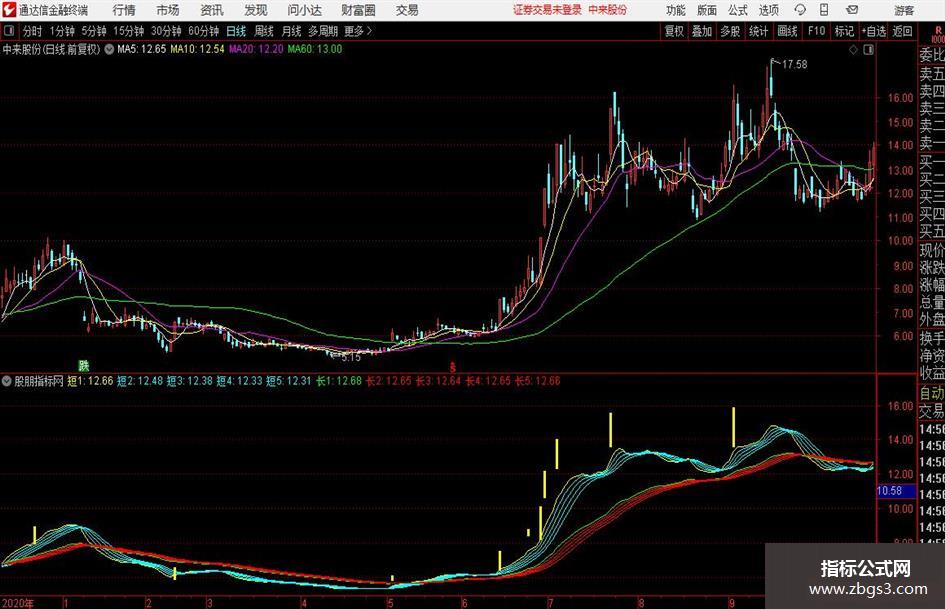Expand the 股朋指标网 indicator dropdown arrow
Screen dimensions: 945x609
click(7, 381)
